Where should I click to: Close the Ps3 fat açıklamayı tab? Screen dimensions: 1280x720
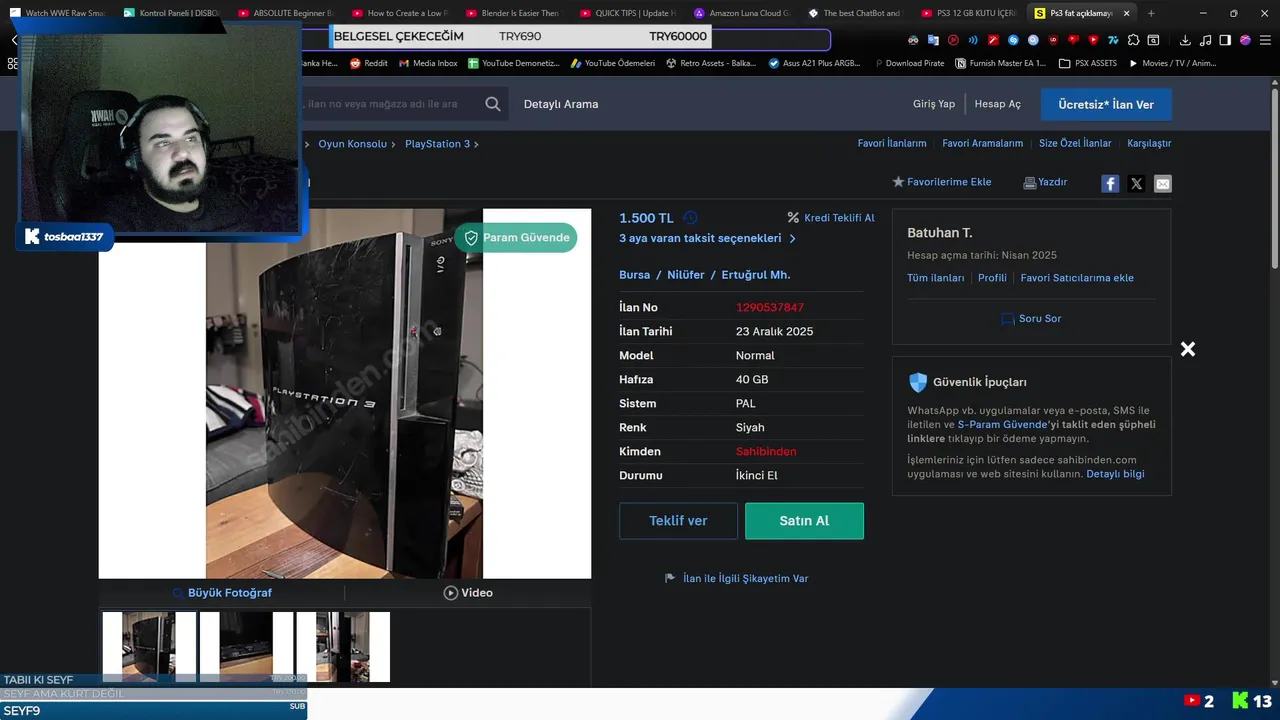[1127, 13]
